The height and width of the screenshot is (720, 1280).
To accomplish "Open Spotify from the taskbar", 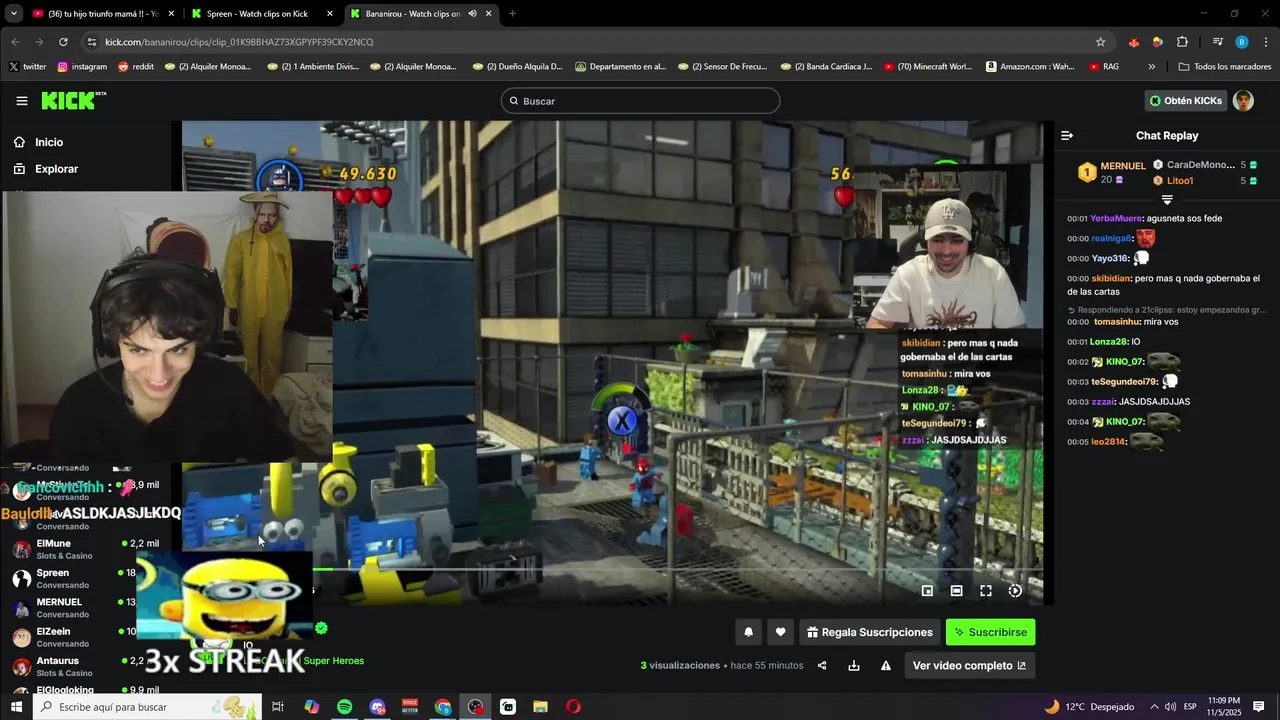I will (344, 707).
